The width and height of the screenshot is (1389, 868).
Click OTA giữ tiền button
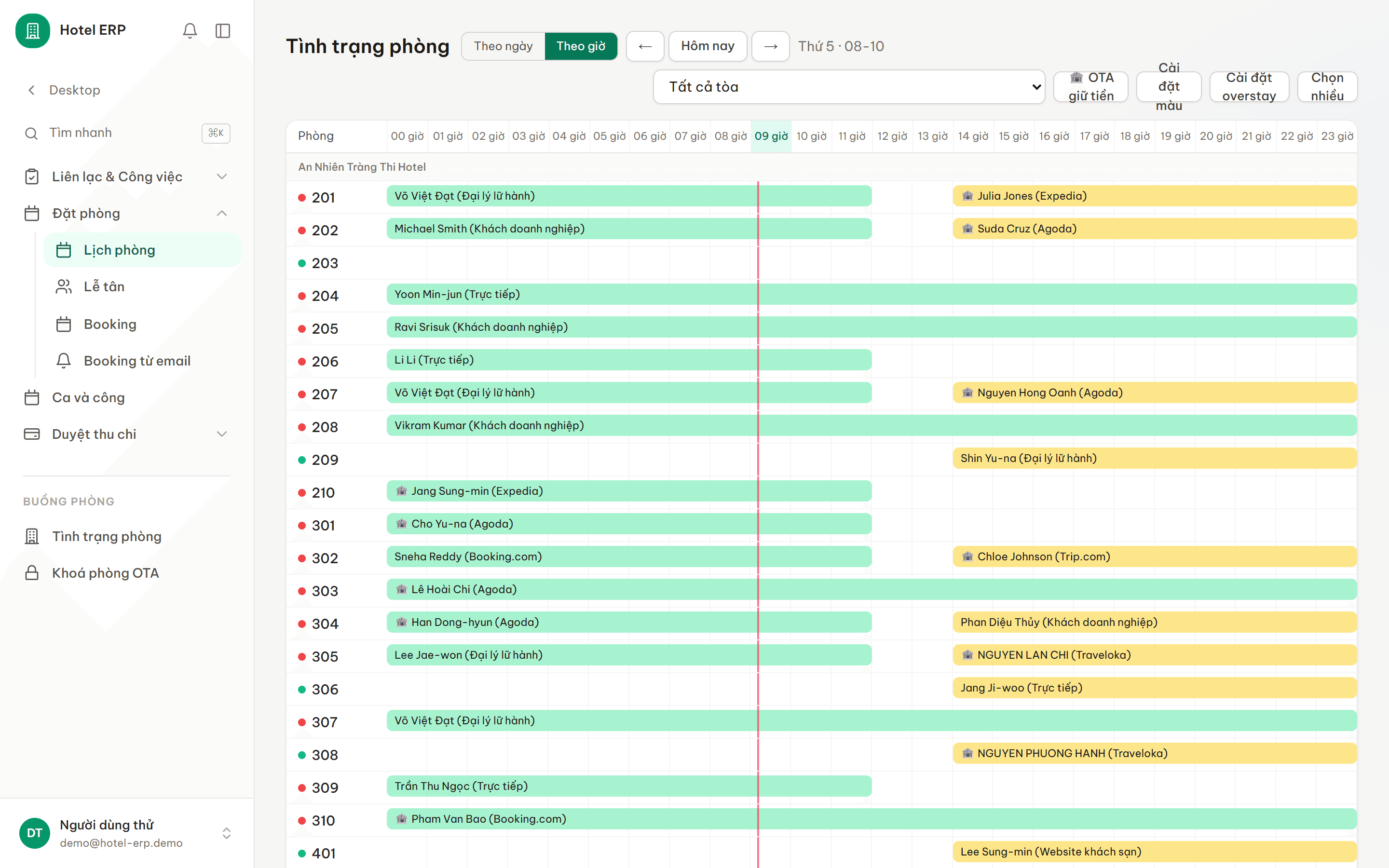coord(1090,87)
